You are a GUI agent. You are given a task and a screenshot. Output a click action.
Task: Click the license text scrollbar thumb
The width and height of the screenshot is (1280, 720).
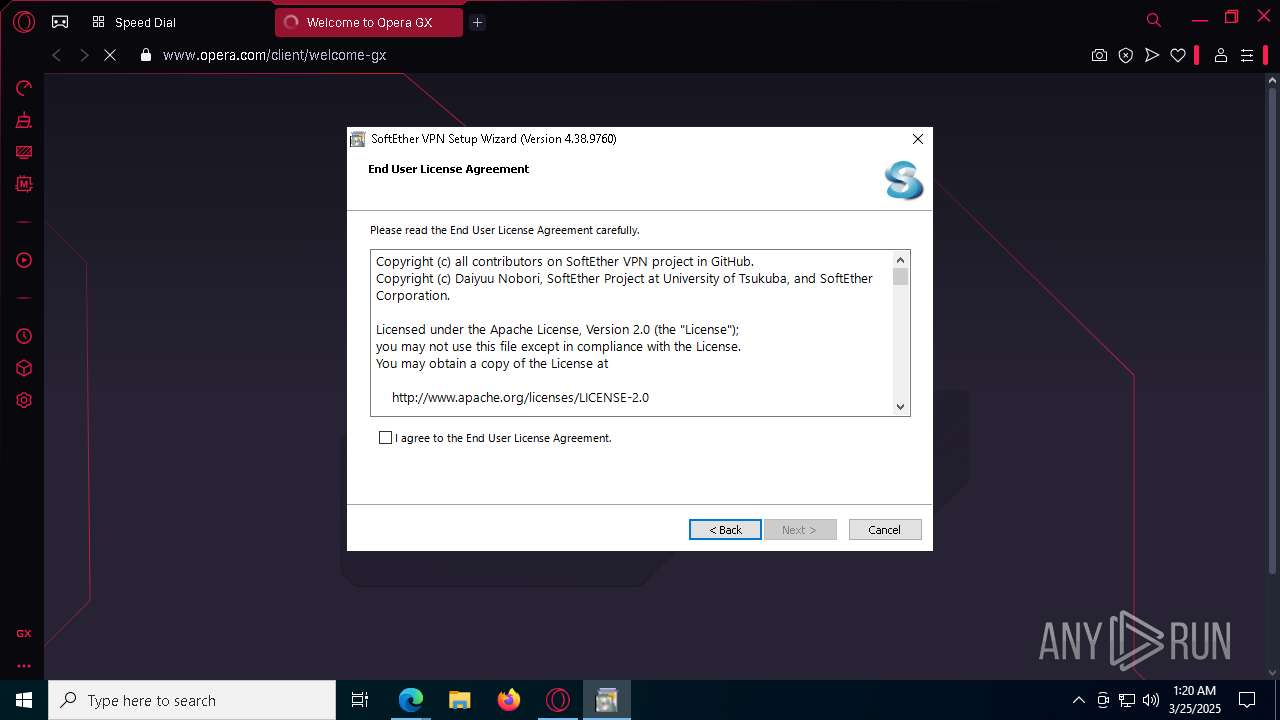[900, 277]
